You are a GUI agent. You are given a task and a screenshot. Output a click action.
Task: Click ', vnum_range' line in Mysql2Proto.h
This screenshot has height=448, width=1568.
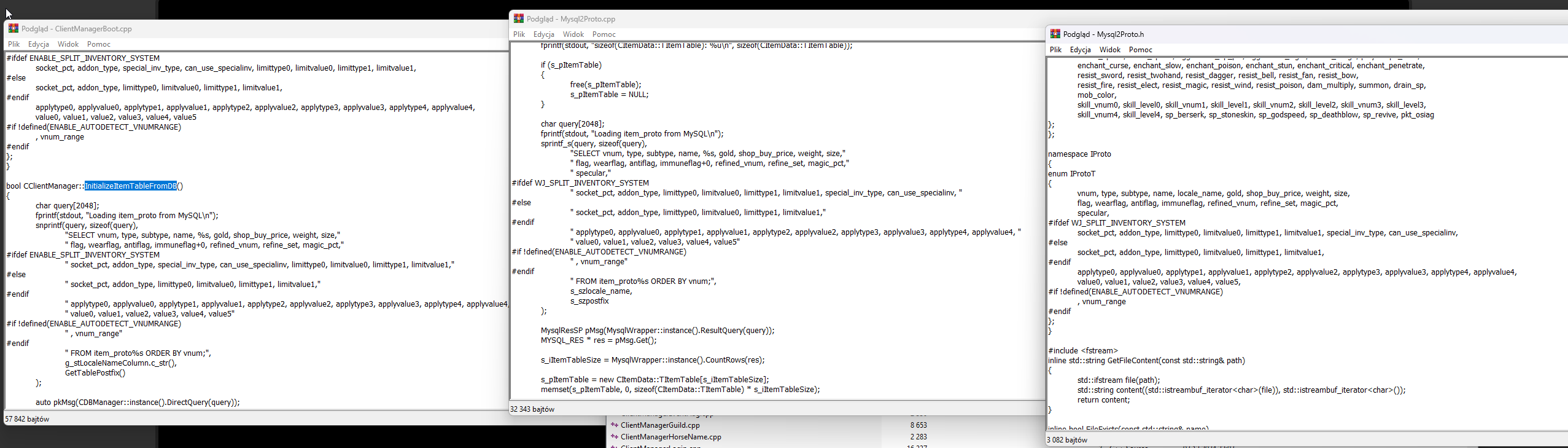point(1101,301)
